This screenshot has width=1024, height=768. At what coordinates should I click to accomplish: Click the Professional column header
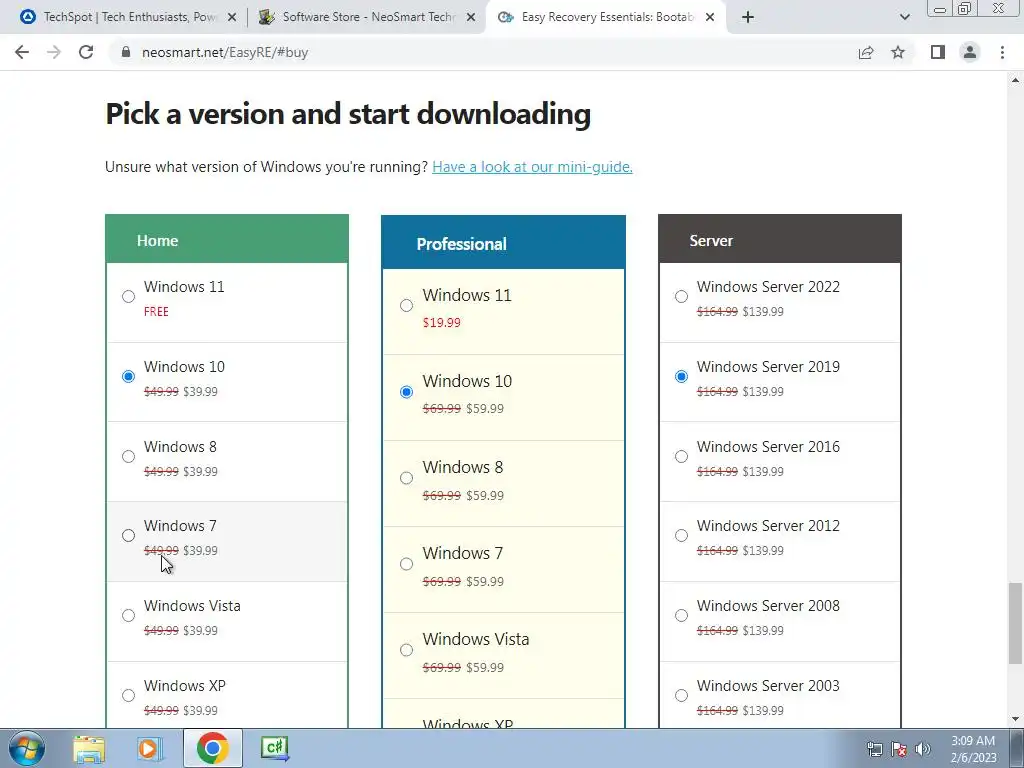tap(504, 242)
